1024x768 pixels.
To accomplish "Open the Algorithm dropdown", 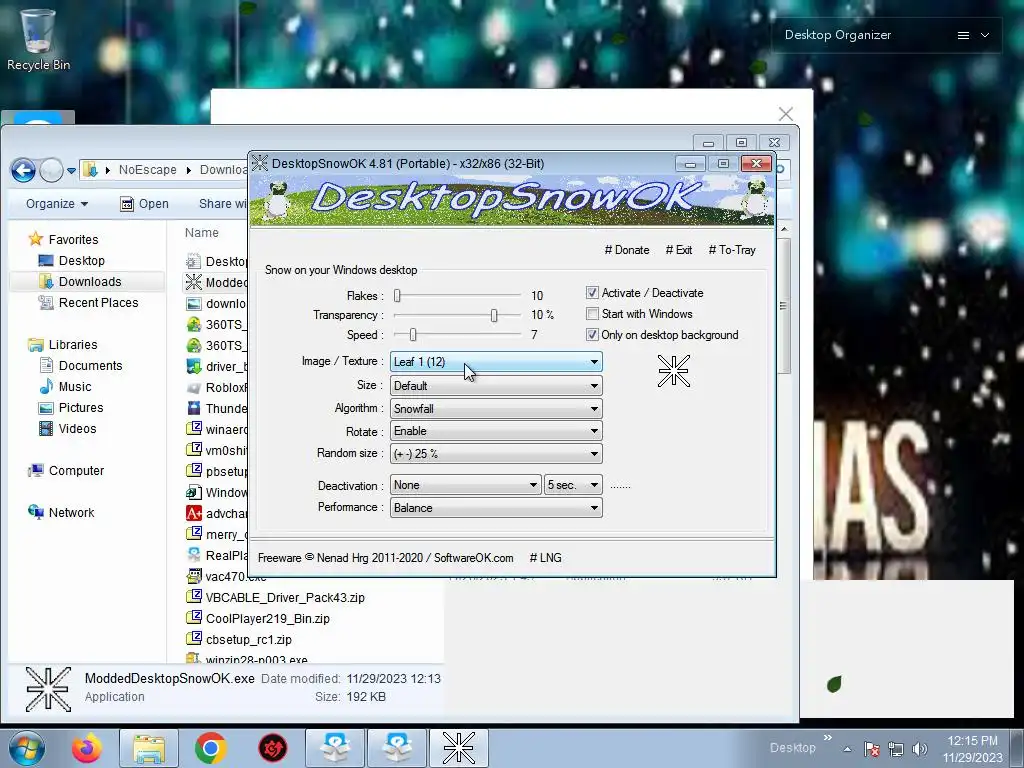I will tap(496, 409).
